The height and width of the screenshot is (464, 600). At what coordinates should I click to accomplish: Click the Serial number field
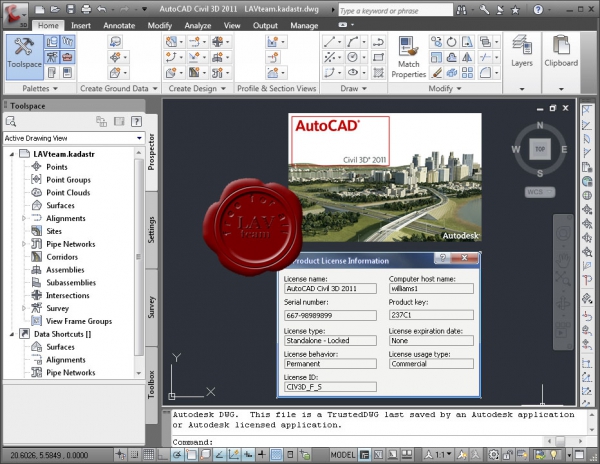click(x=330, y=315)
